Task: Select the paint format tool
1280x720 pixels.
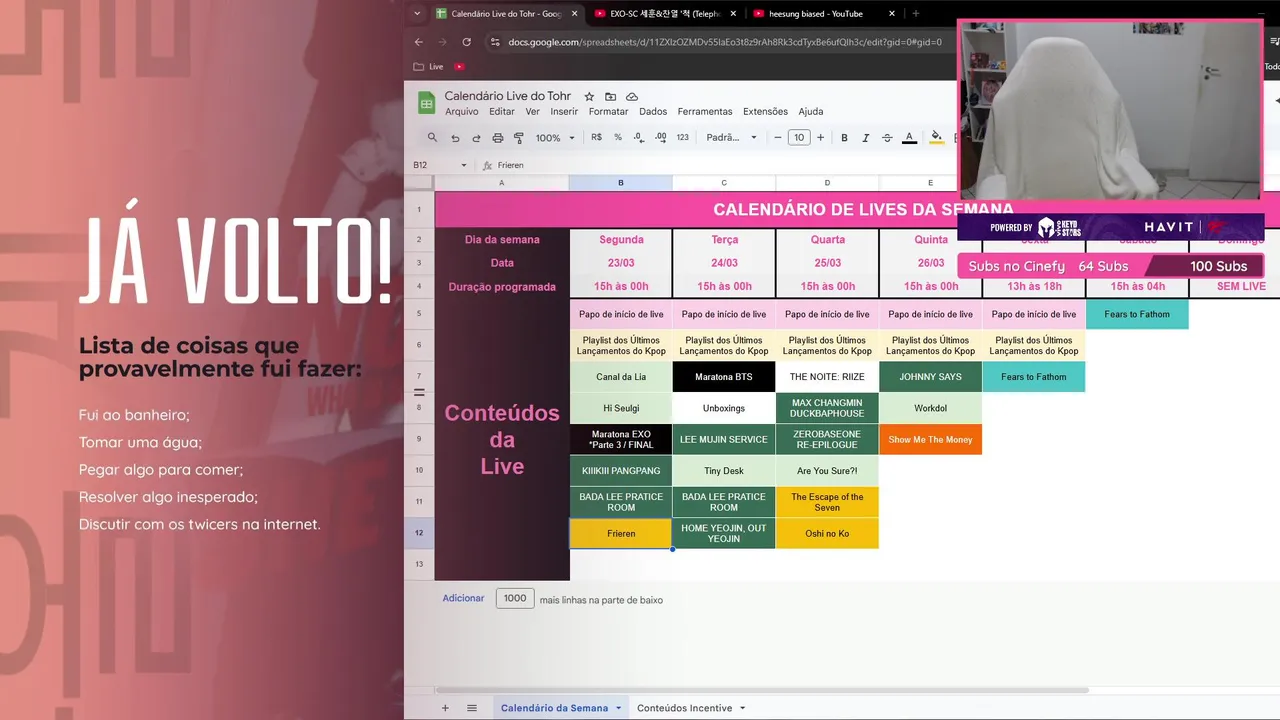Action: 518,138
